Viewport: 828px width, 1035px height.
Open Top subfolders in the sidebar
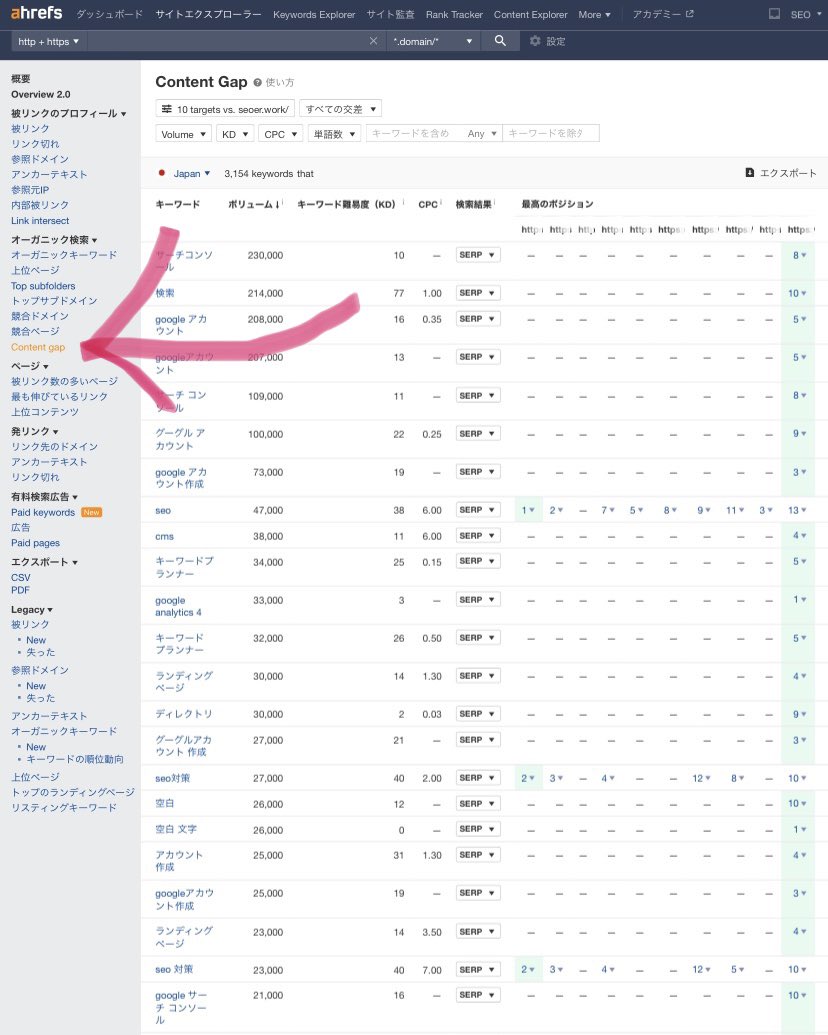click(x=43, y=286)
